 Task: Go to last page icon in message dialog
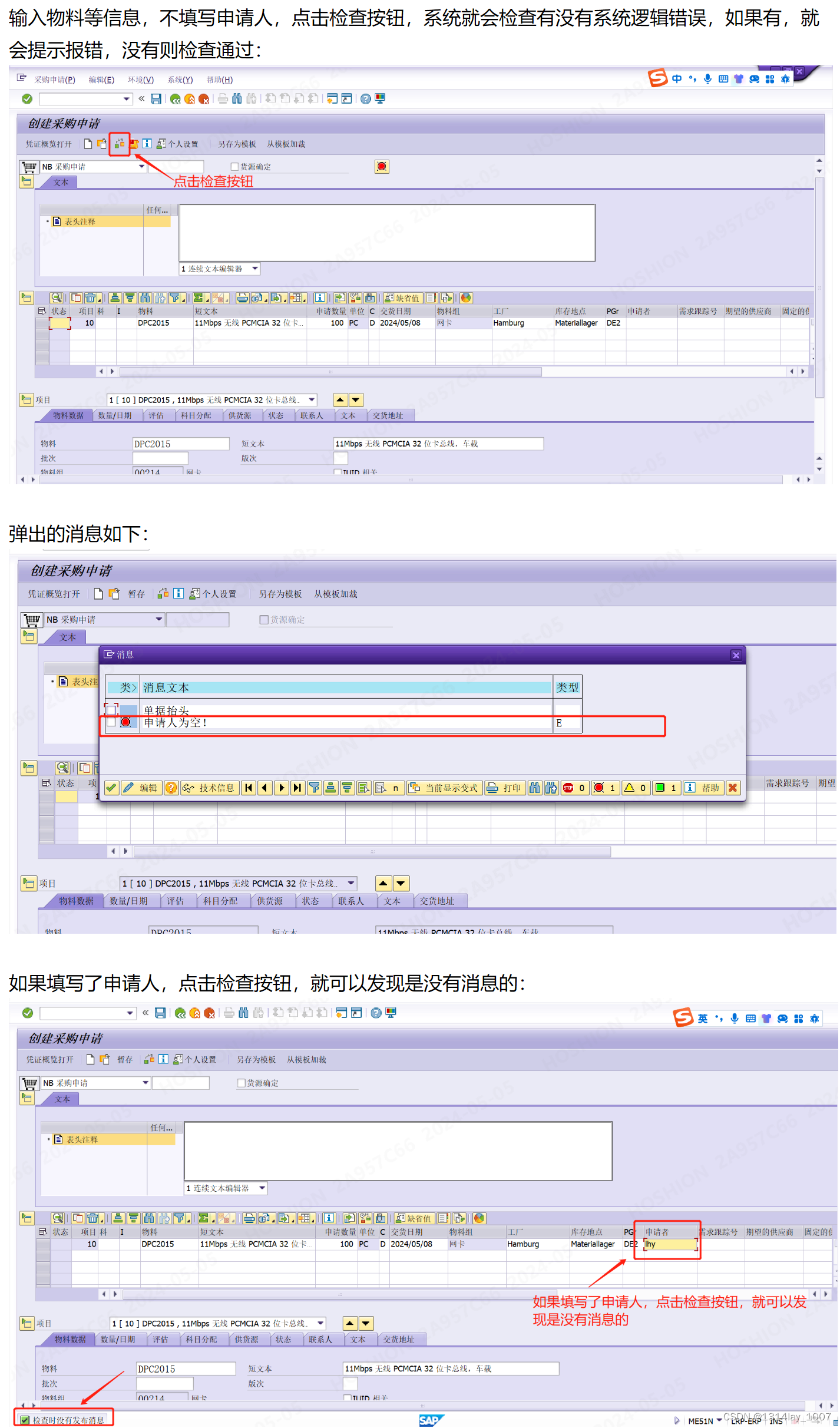pos(297,788)
